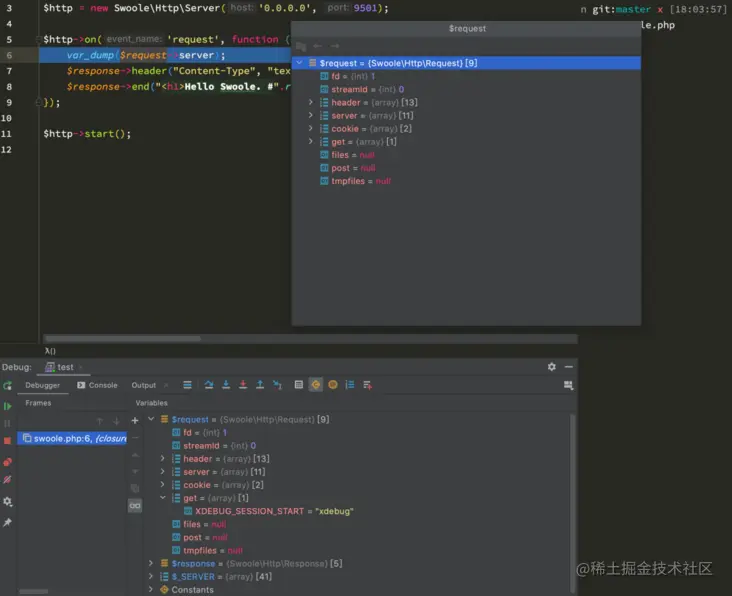
Task: Expand $_SERVER in Variables panel
Action: pos(151,576)
